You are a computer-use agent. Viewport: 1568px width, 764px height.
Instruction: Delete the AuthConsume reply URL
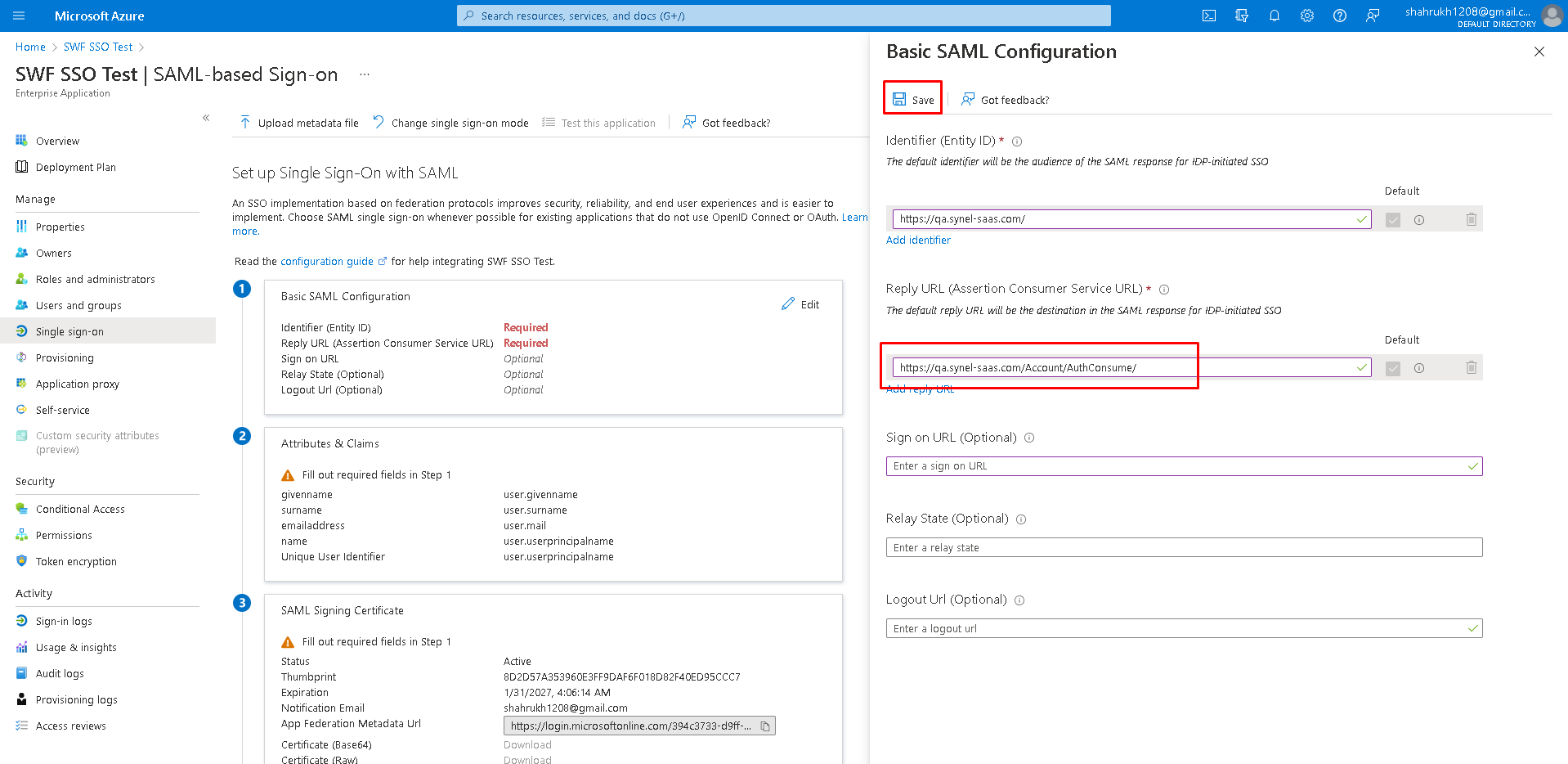click(x=1472, y=368)
